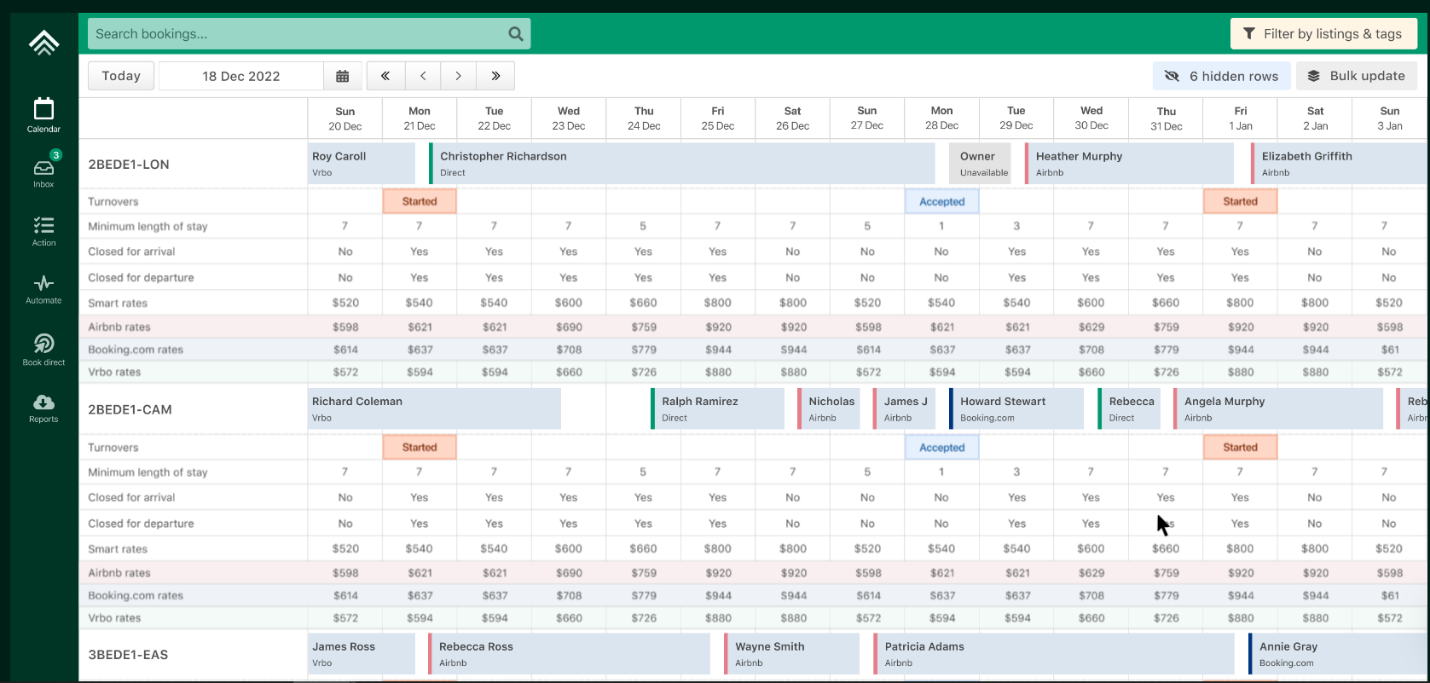The width and height of the screenshot is (1430, 683).
Task: Open Filter by listings & tags
Action: (x=1323, y=34)
